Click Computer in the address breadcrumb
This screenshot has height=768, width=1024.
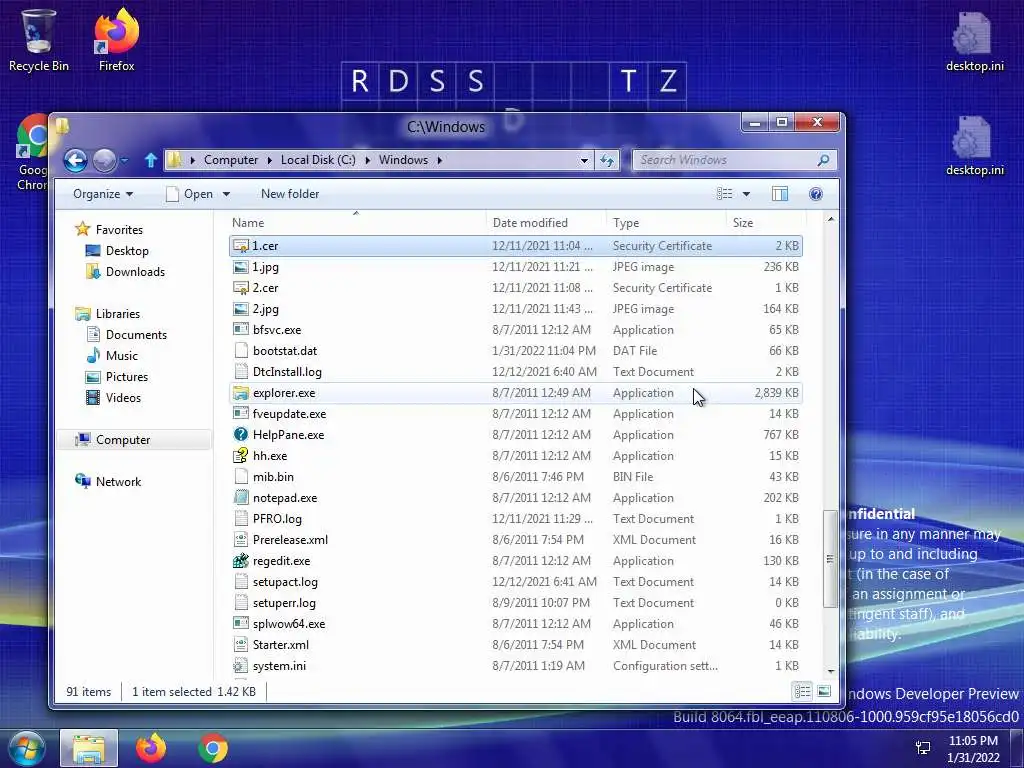231,160
